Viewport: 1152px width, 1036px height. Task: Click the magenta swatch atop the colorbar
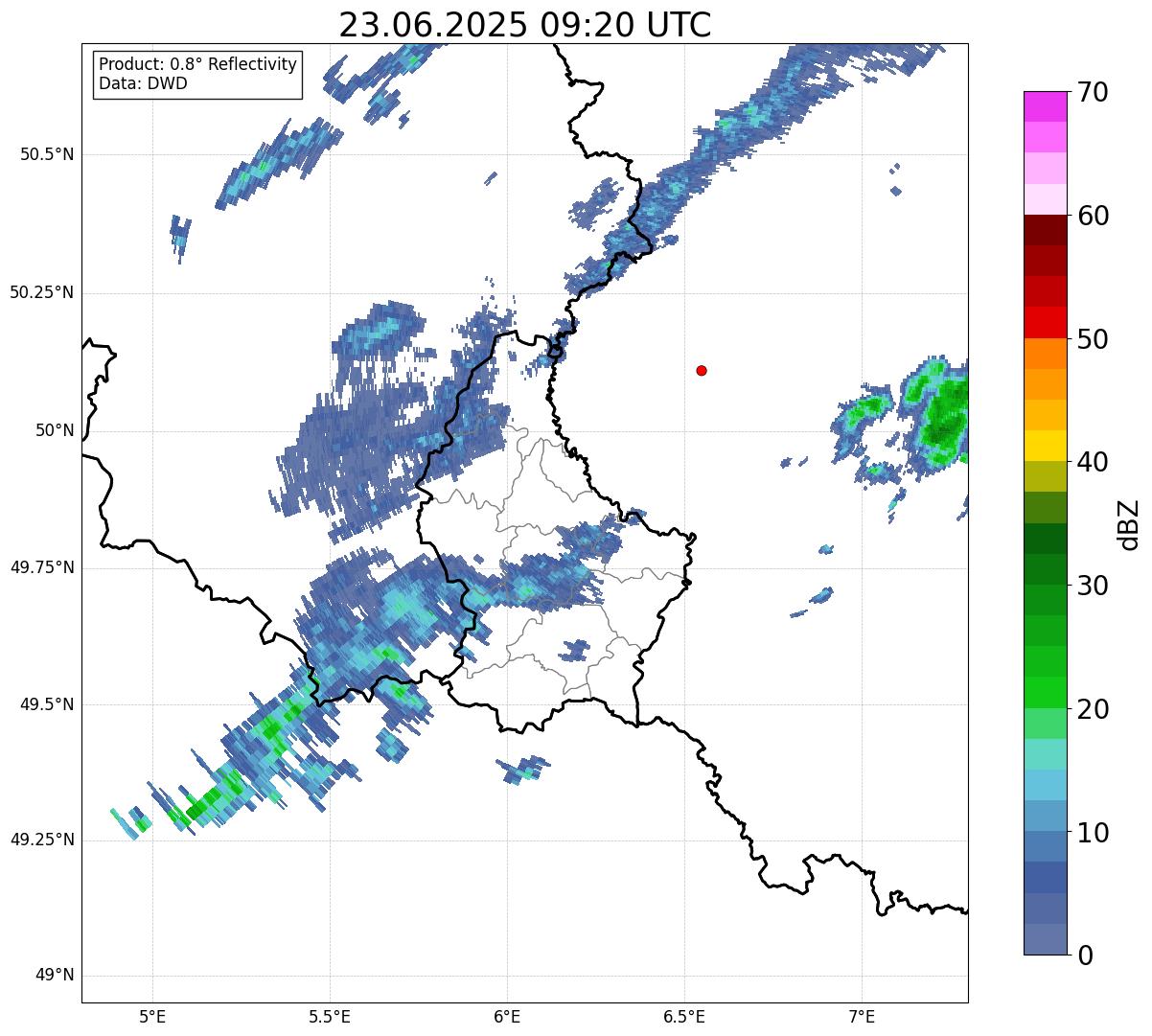tap(1046, 106)
